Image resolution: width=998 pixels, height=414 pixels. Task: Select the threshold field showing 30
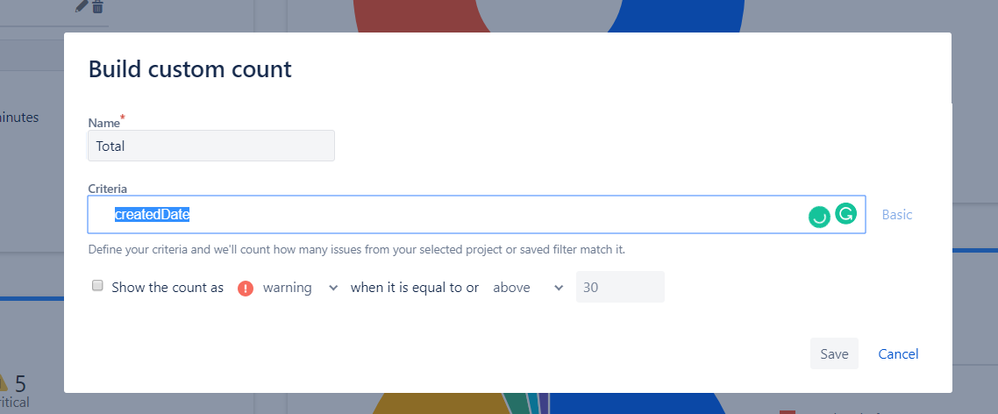tap(620, 287)
